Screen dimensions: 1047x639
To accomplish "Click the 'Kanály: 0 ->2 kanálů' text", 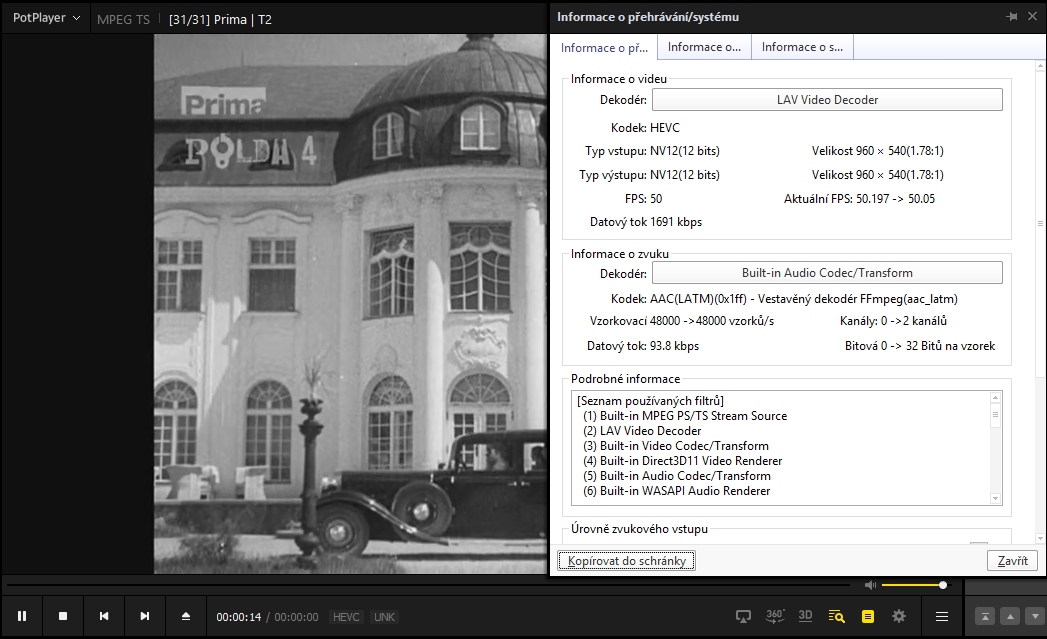I will click(893, 321).
